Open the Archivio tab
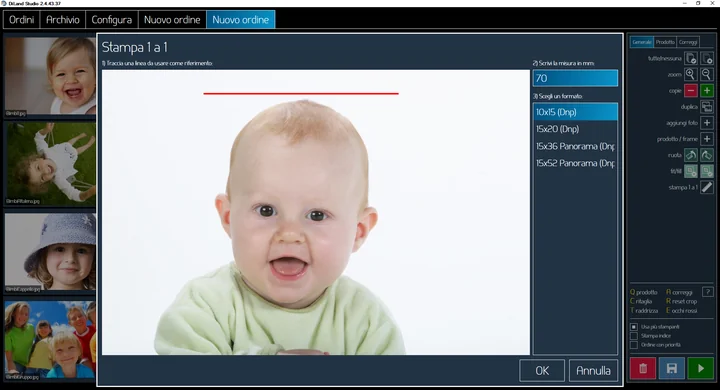Image resolution: width=720 pixels, height=390 pixels. [x=63, y=20]
